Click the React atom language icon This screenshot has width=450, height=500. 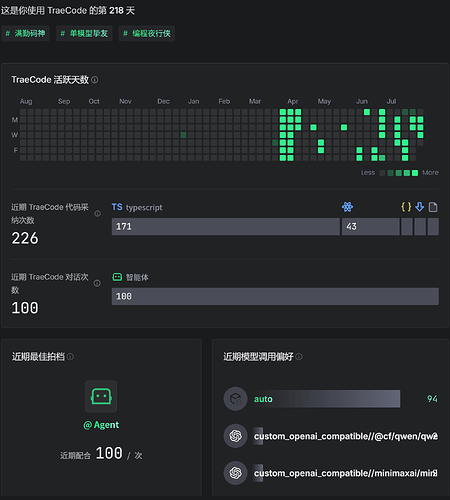click(x=347, y=207)
